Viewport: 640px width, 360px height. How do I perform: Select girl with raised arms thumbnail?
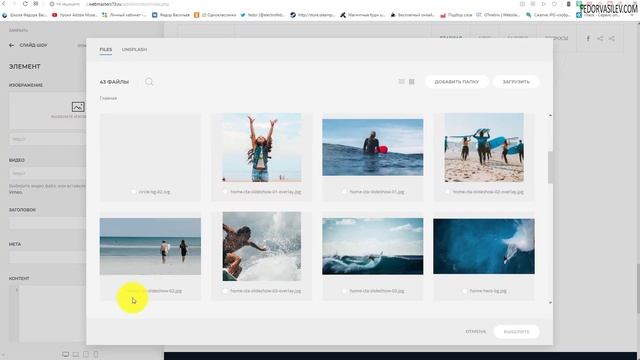262,147
